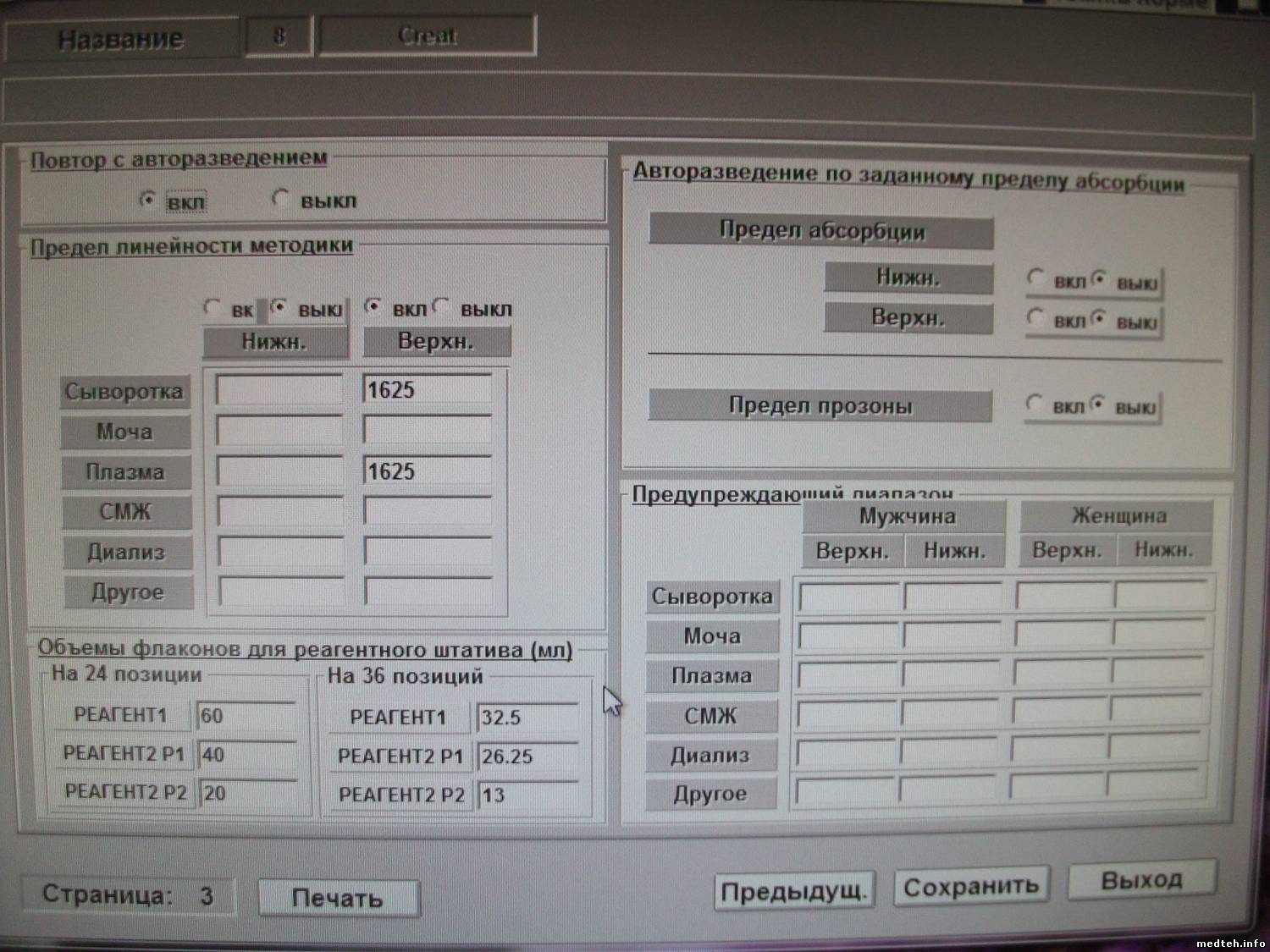Select 'выкл' for Повтор с авторазведением
This screenshot has height=952, width=1270.
pos(279,199)
